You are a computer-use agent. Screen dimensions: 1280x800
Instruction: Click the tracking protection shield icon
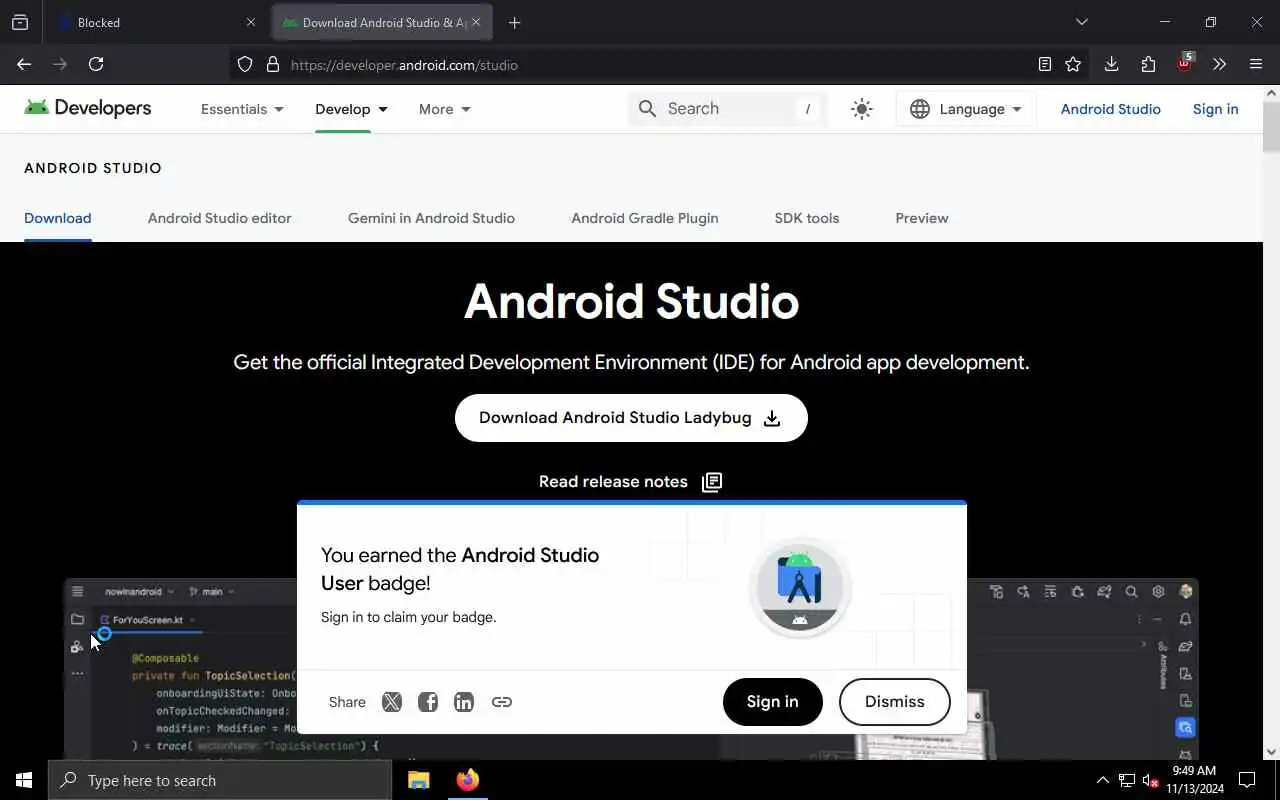coord(245,64)
